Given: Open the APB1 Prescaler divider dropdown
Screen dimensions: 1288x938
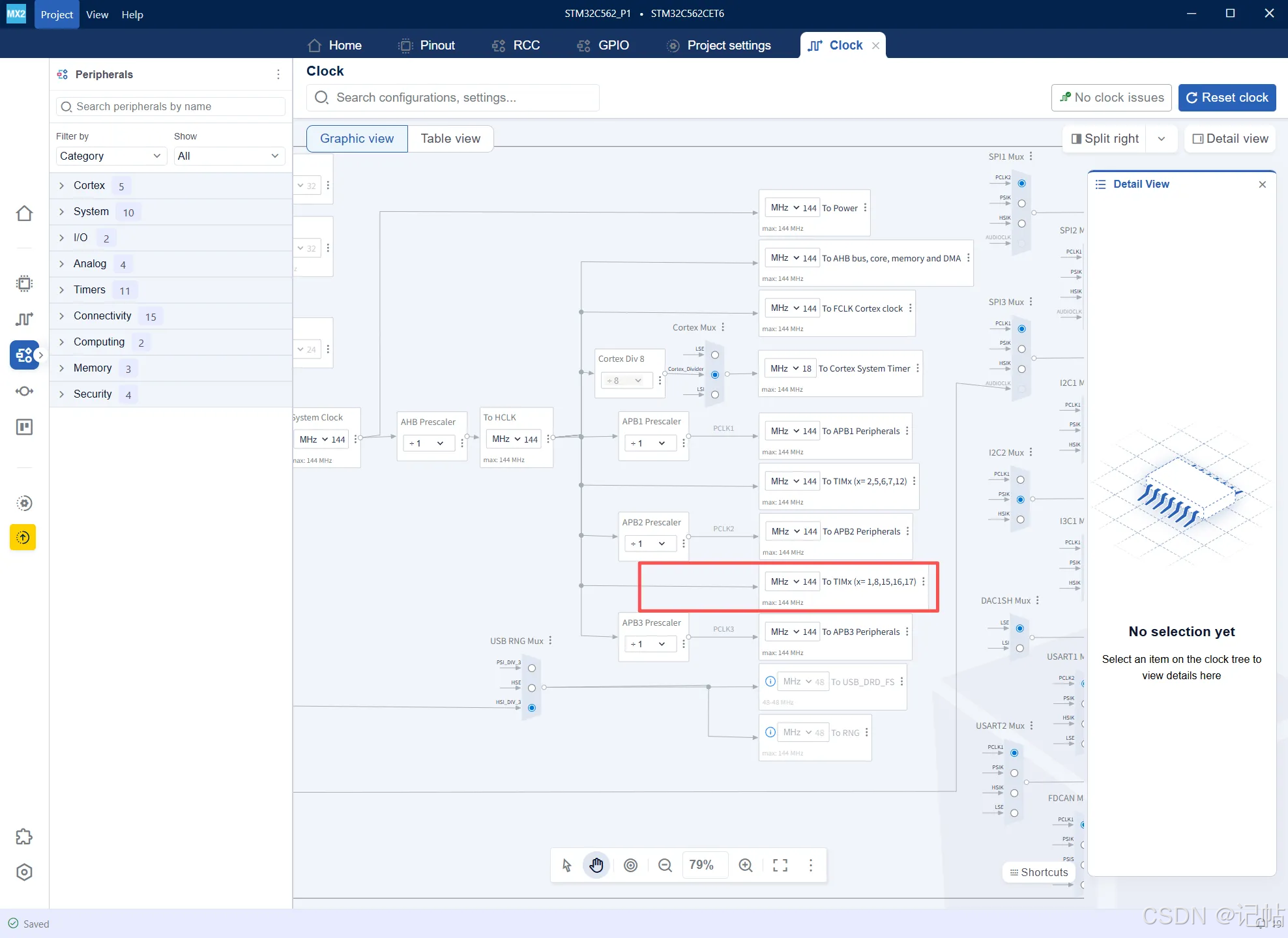Looking at the screenshot, I should pyautogui.click(x=650, y=443).
